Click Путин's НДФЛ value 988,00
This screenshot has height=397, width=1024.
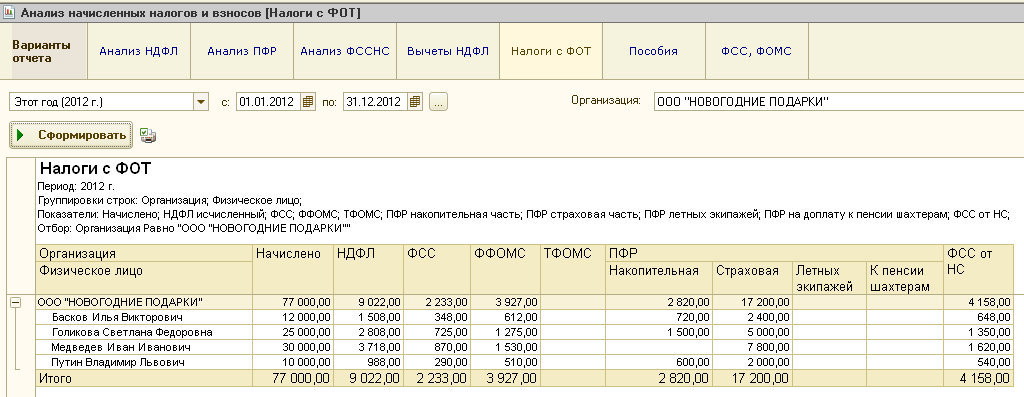(384, 362)
